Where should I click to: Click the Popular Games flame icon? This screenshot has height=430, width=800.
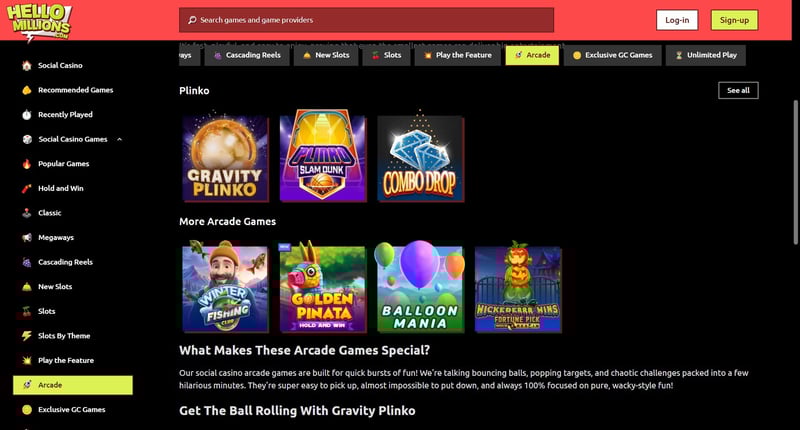click(27, 164)
